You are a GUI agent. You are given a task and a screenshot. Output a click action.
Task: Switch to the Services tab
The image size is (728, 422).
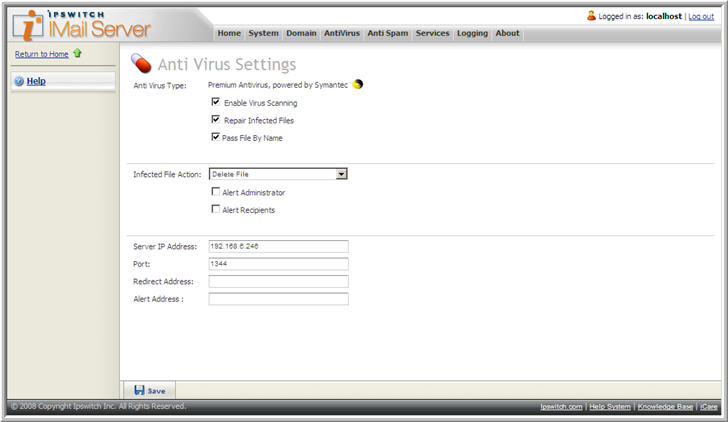tap(432, 33)
